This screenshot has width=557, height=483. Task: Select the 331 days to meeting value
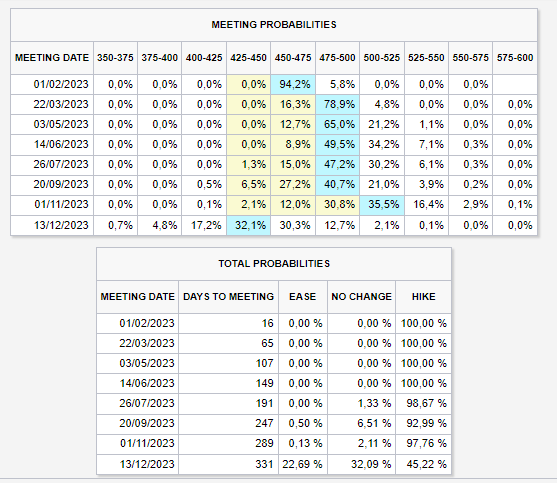point(228,464)
